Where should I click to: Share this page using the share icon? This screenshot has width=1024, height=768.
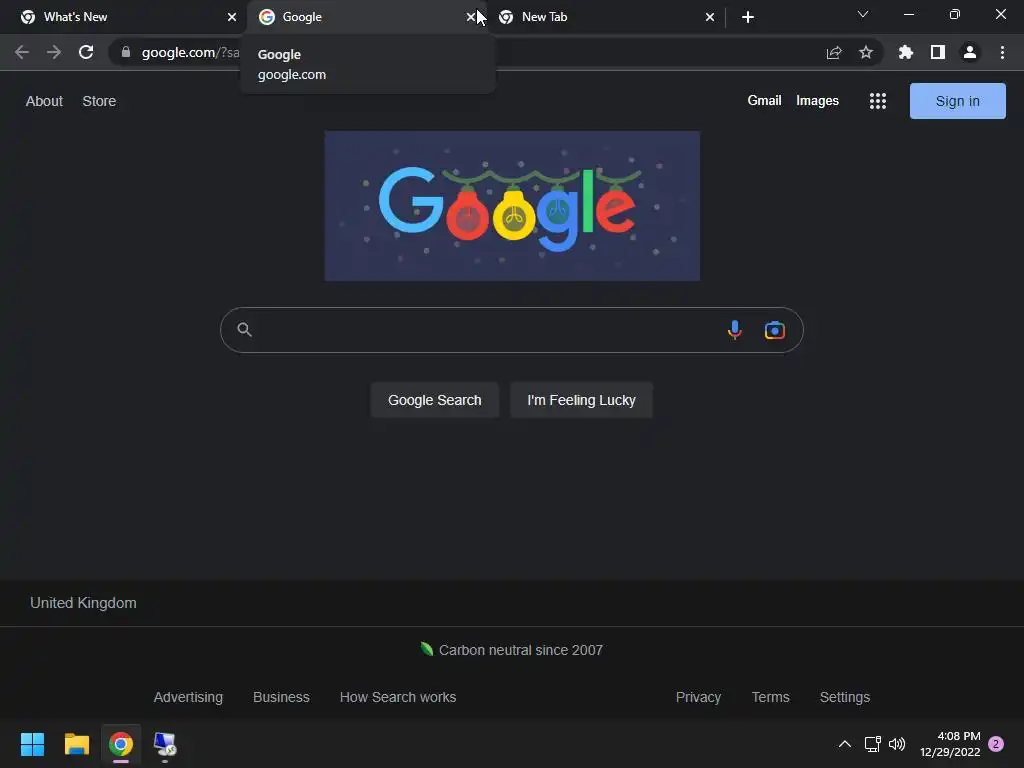(834, 52)
